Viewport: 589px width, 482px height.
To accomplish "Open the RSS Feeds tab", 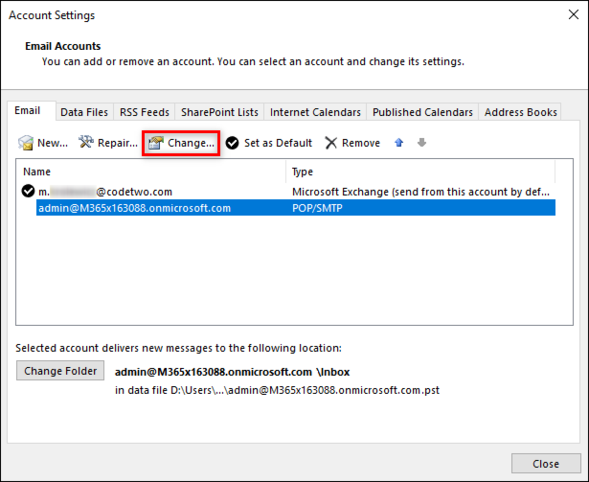I will click(x=144, y=112).
